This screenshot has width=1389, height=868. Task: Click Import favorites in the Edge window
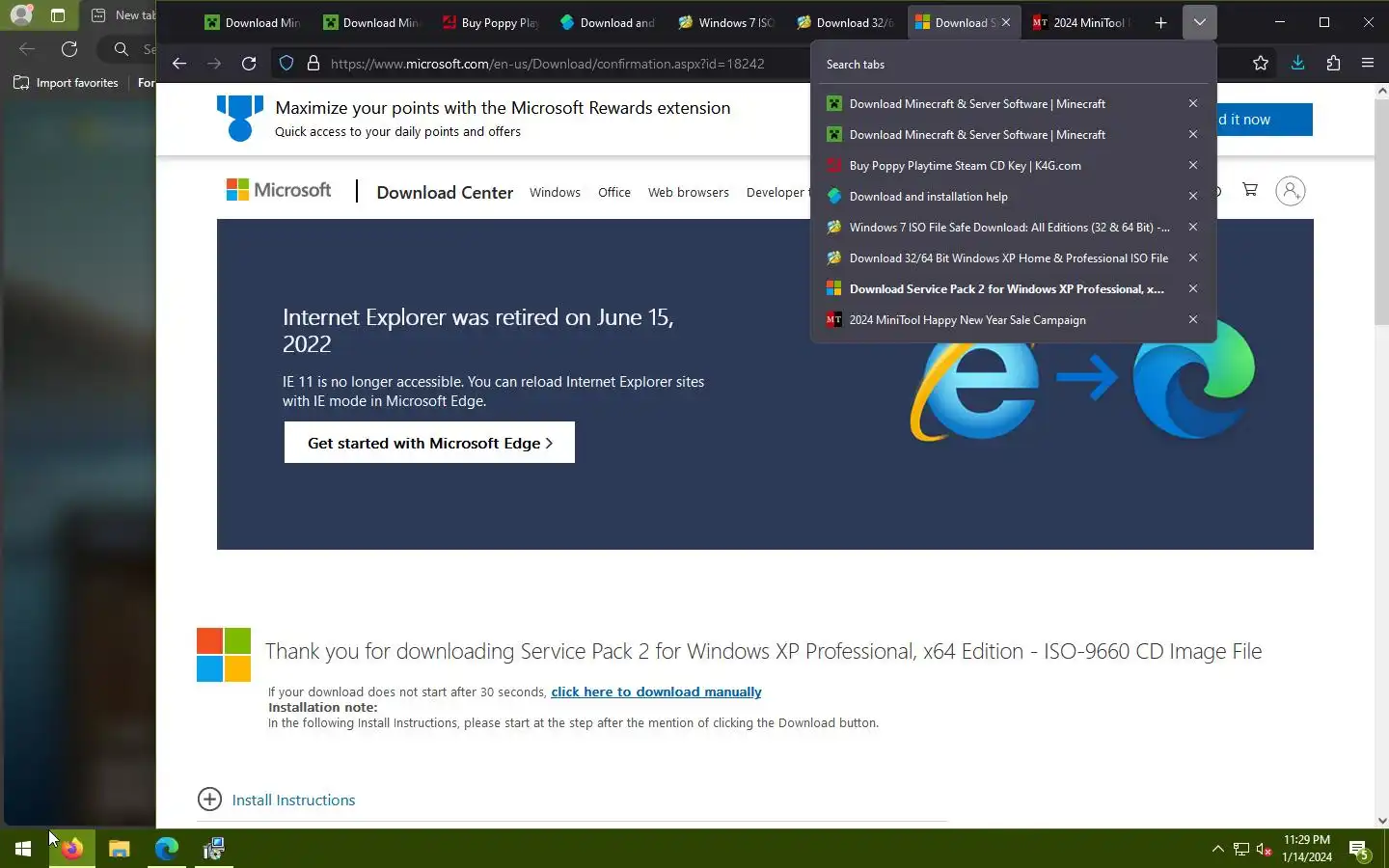point(66,83)
